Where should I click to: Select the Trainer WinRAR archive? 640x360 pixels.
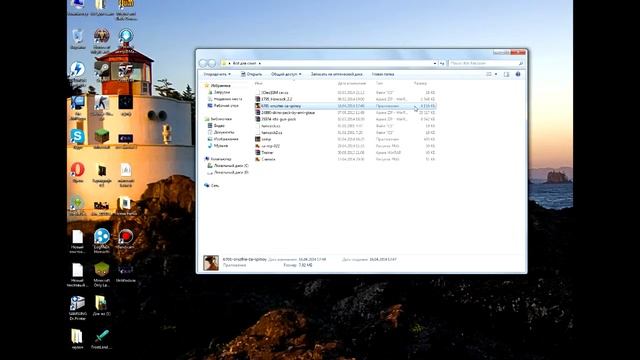[x=267, y=153]
